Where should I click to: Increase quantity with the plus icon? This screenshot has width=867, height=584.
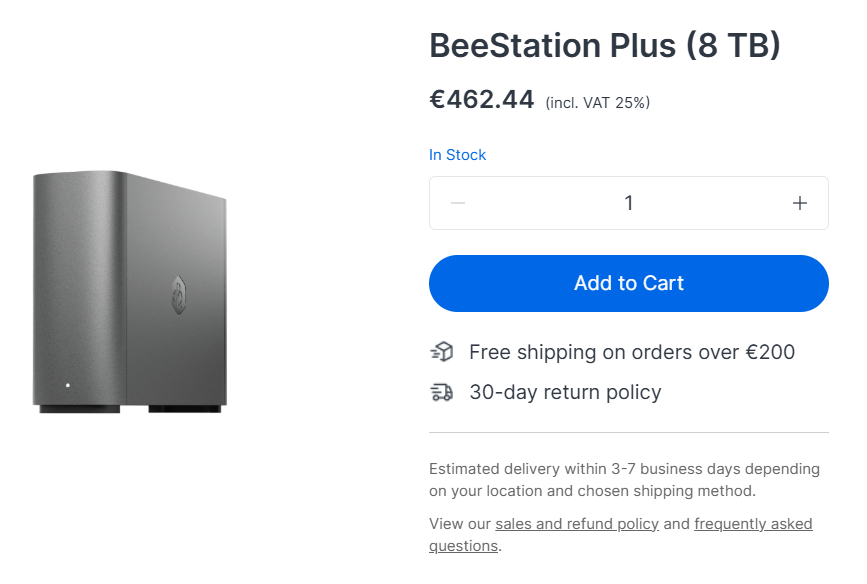[800, 203]
